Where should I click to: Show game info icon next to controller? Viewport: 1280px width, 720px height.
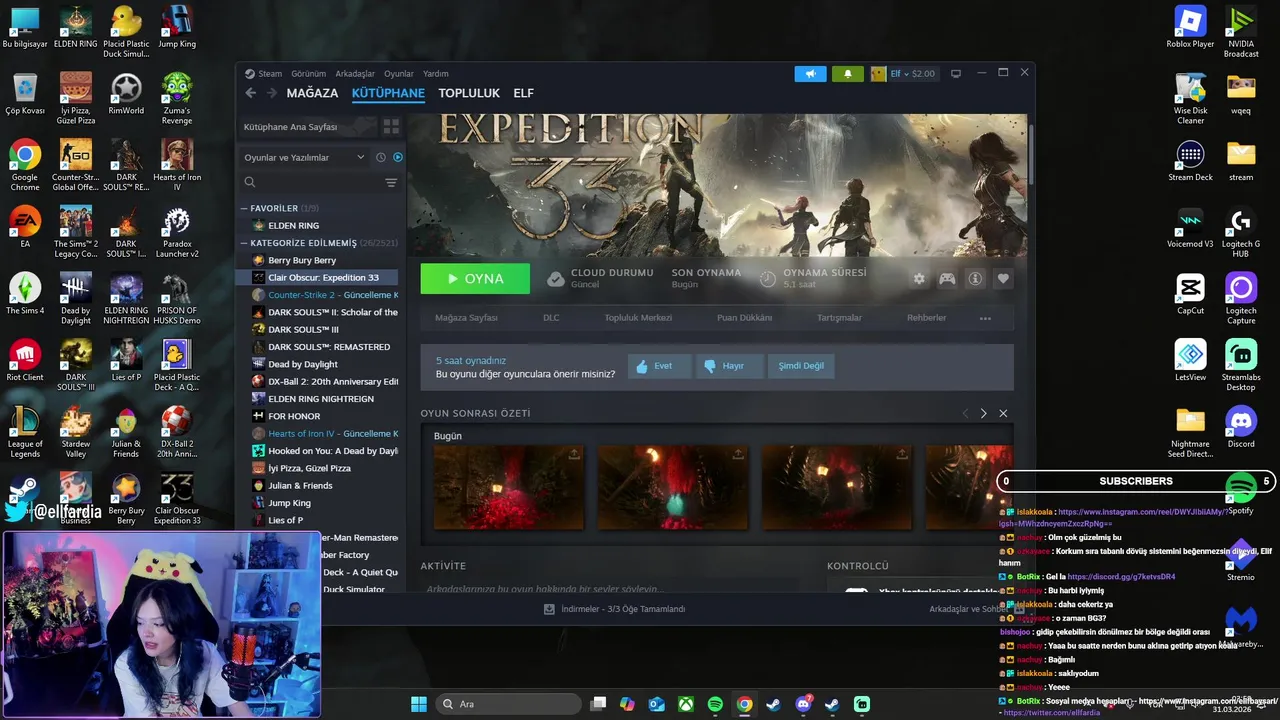point(975,279)
